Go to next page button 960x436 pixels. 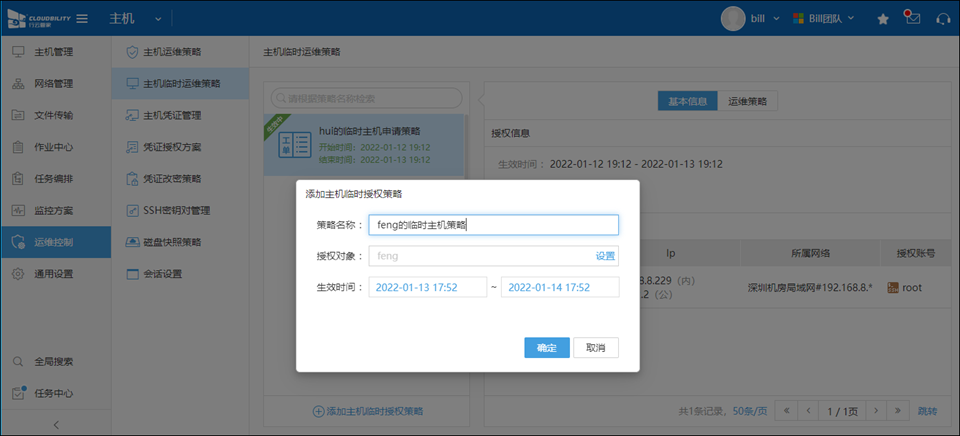click(x=877, y=410)
